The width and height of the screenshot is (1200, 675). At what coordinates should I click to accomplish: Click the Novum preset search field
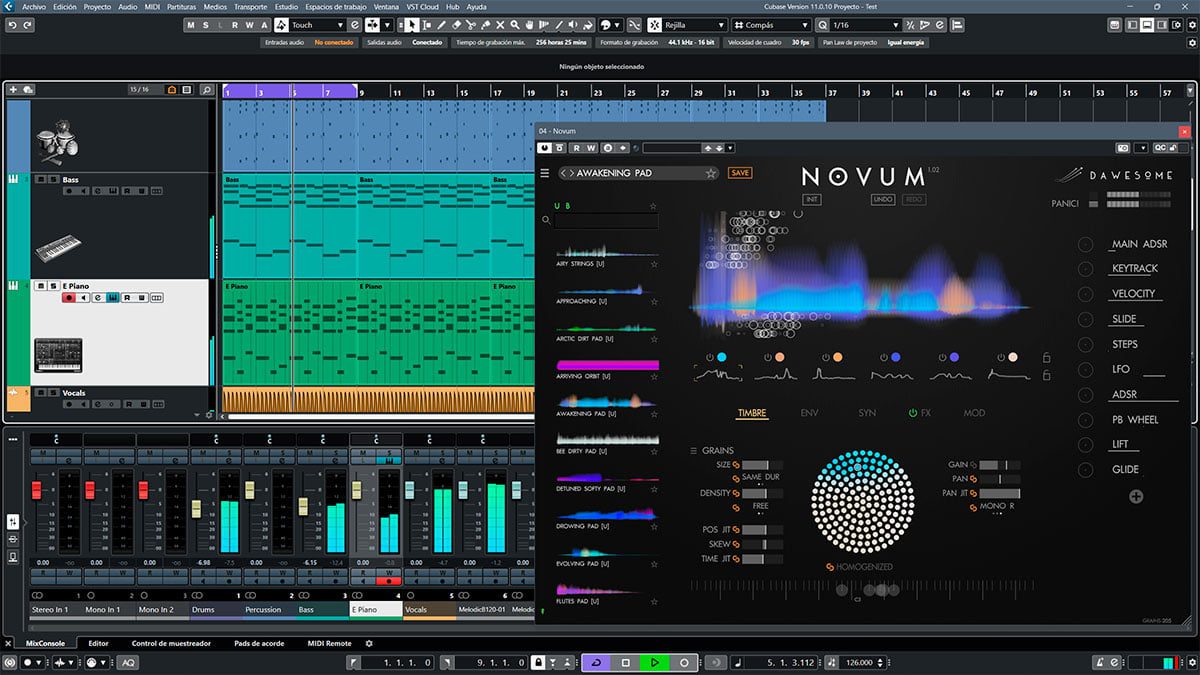606,220
